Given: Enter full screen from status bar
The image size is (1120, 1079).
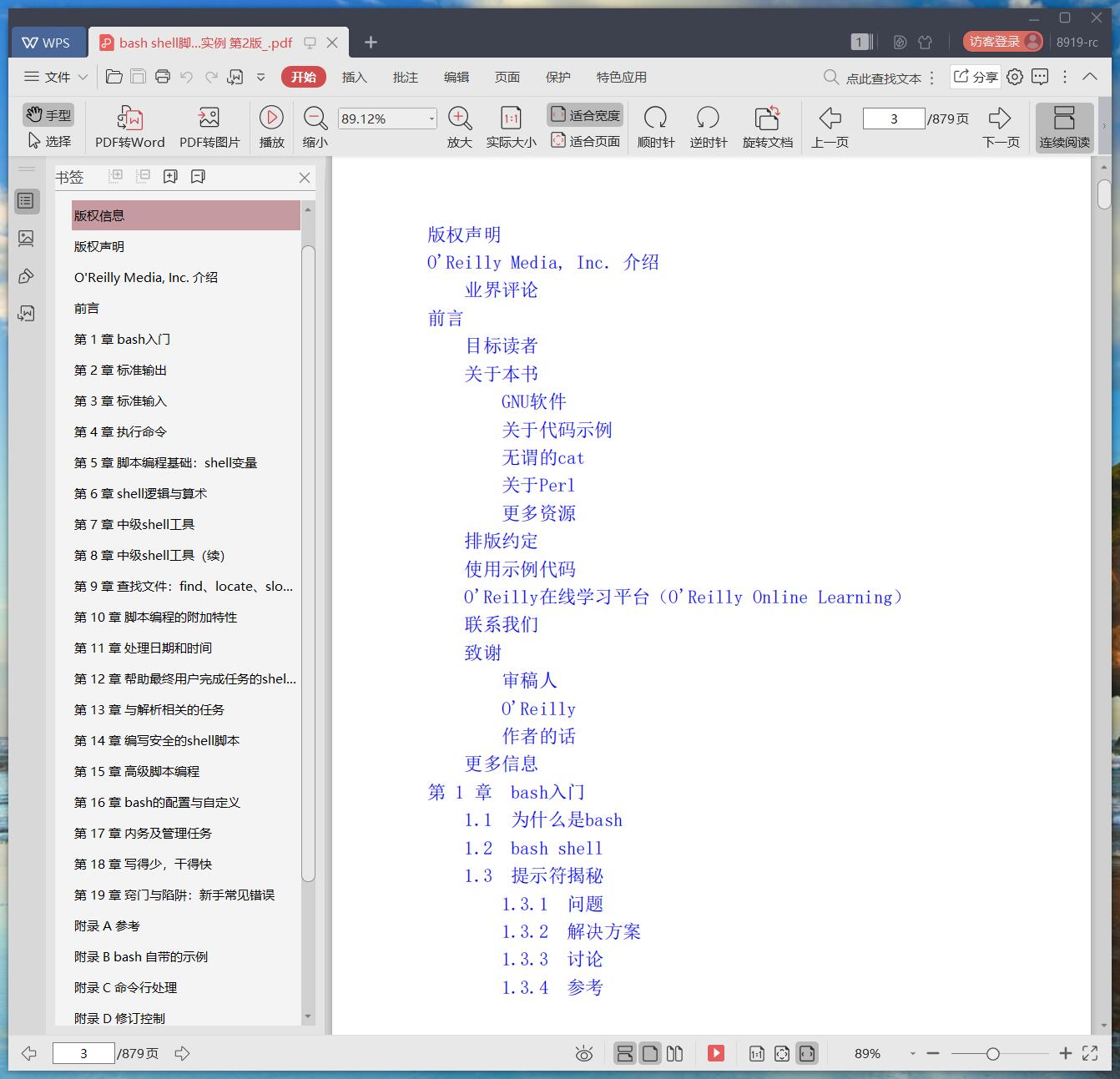Looking at the screenshot, I should coord(1090,1053).
